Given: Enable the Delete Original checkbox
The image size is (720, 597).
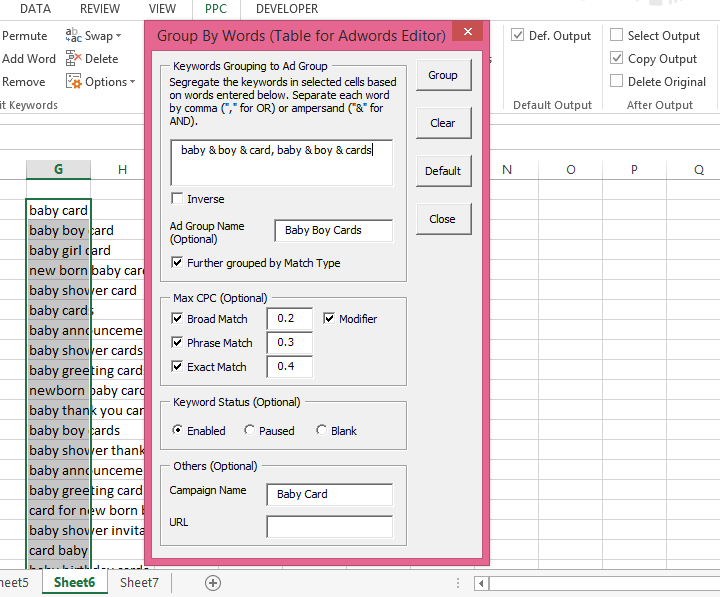Looking at the screenshot, I should click(616, 81).
